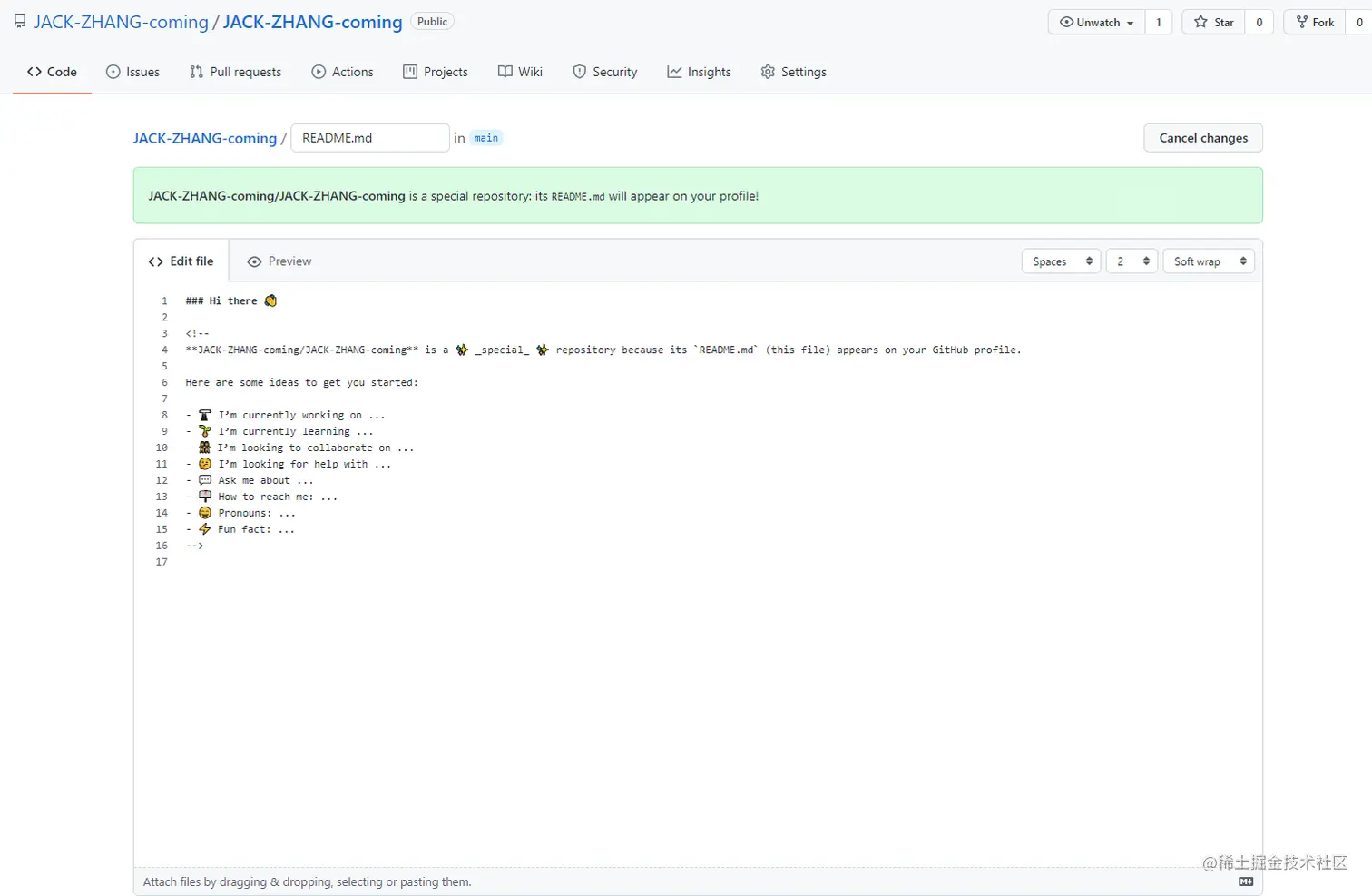Screen dimensions: 1372x896
Task: Click the comment opening '<!--' on line 3
Action: [197, 333]
